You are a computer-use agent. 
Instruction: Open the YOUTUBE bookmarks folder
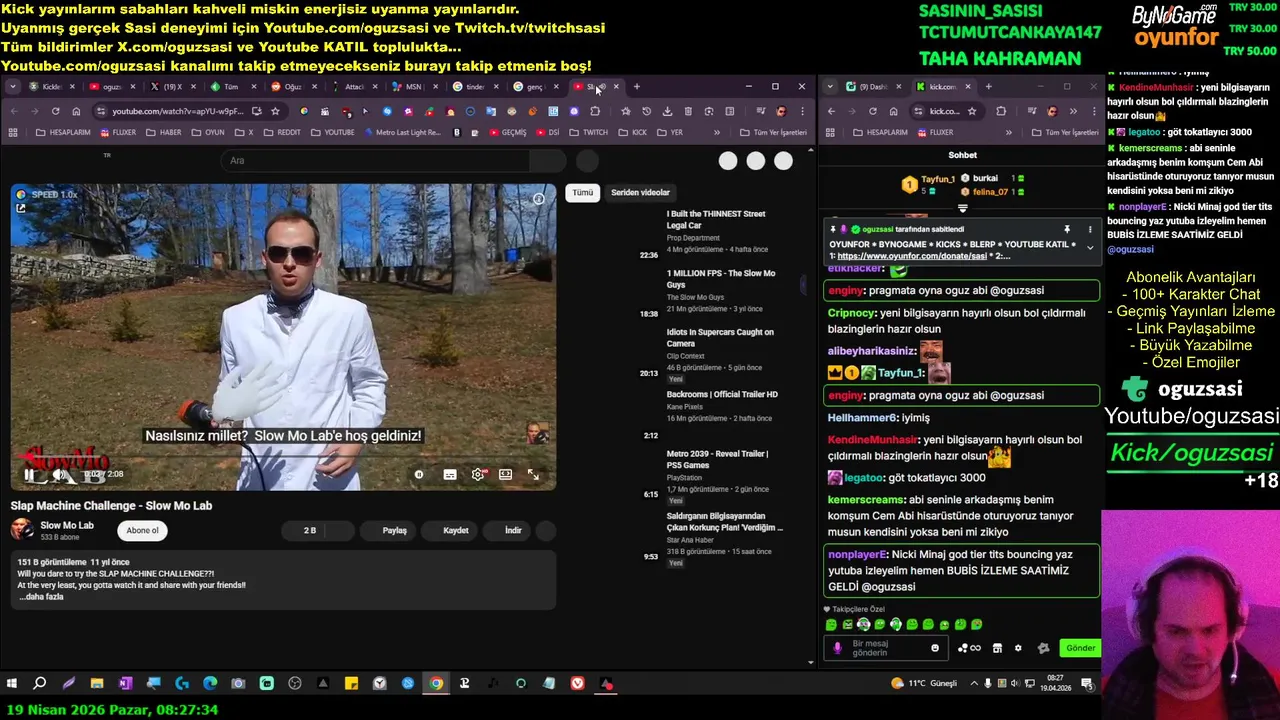point(332,132)
